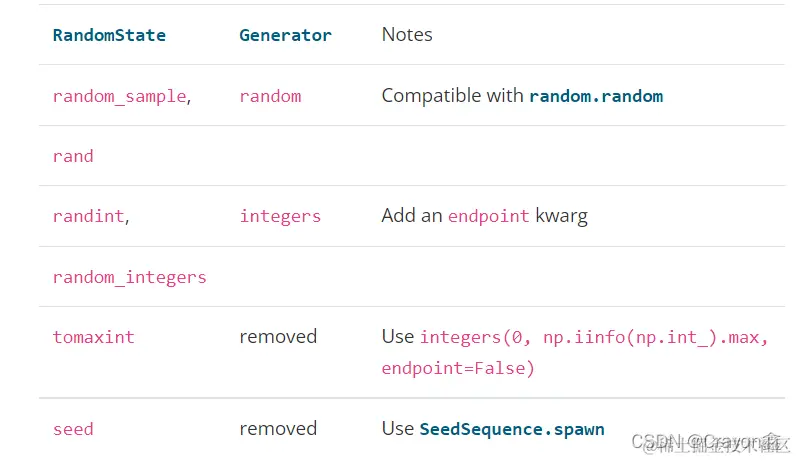The height and width of the screenshot is (461, 797).
Task: Click random in the Generator column
Action: point(270,97)
